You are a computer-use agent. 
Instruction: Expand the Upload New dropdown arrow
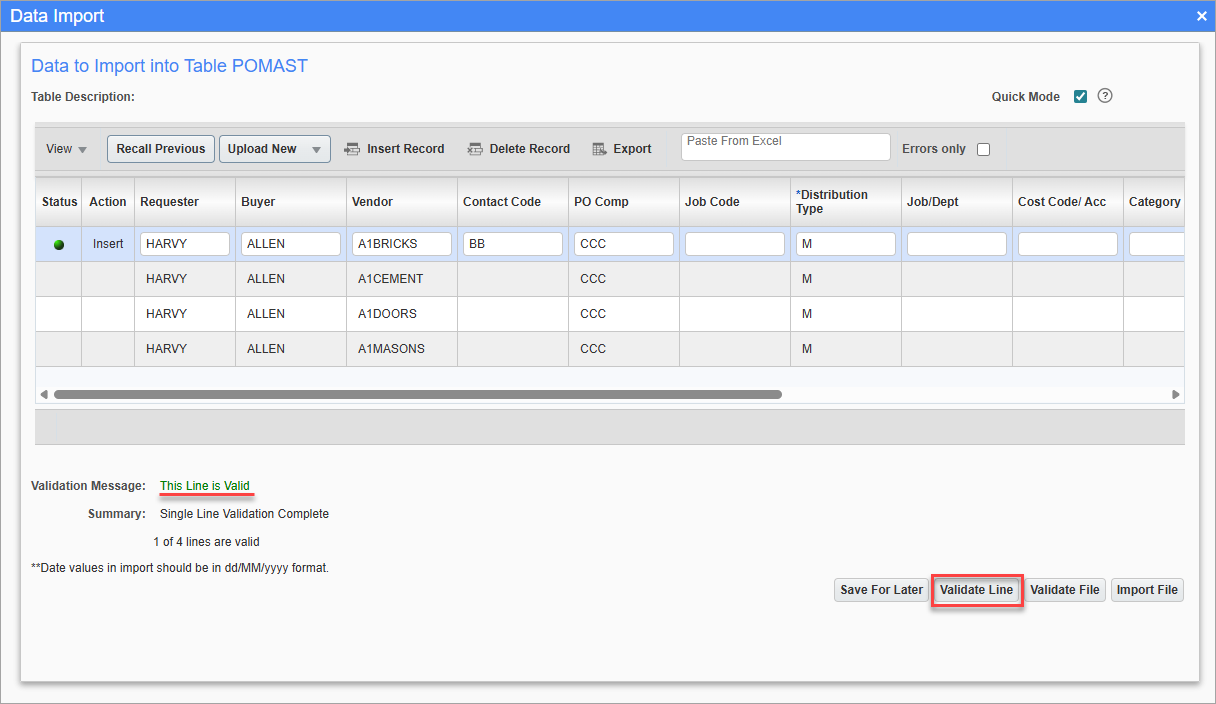pyautogui.click(x=317, y=148)
